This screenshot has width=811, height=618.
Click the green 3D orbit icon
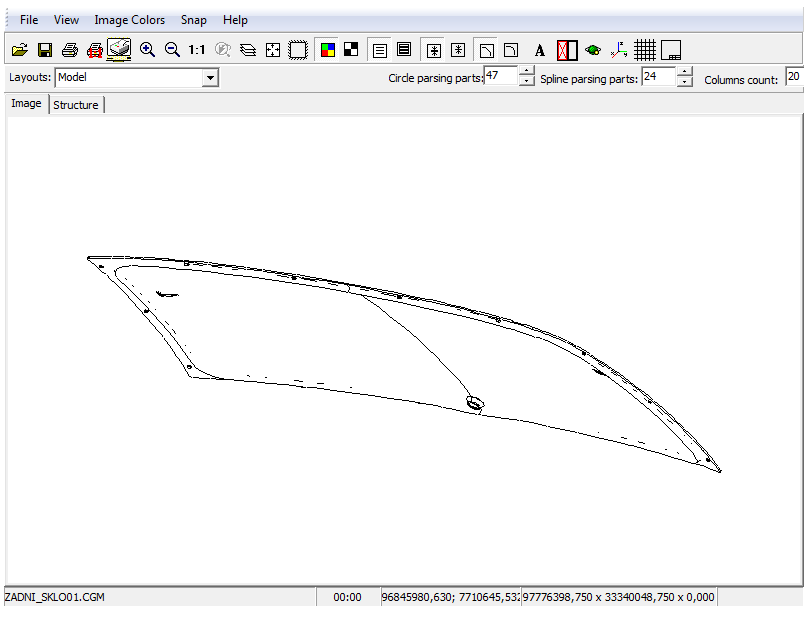pos(593,50)
